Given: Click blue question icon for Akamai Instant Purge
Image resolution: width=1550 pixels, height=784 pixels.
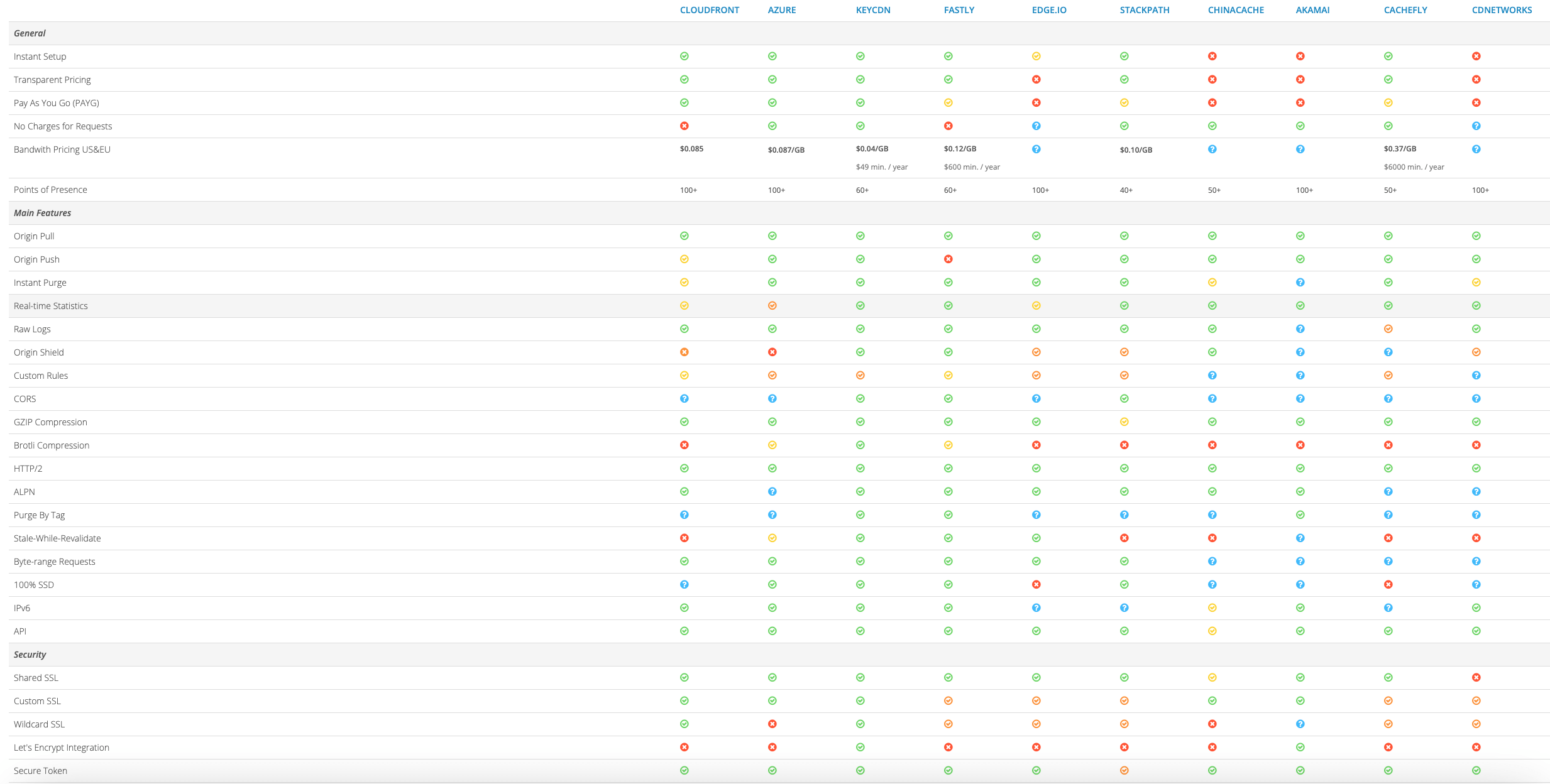Looking at the screenshot, I should (x=1300, y=283).
